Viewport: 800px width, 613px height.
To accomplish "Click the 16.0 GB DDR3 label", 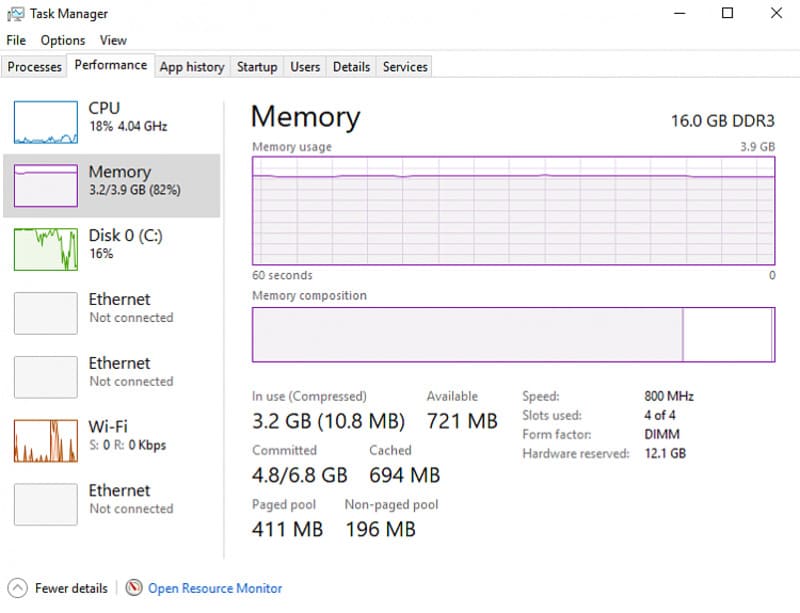I will (722, 121).
